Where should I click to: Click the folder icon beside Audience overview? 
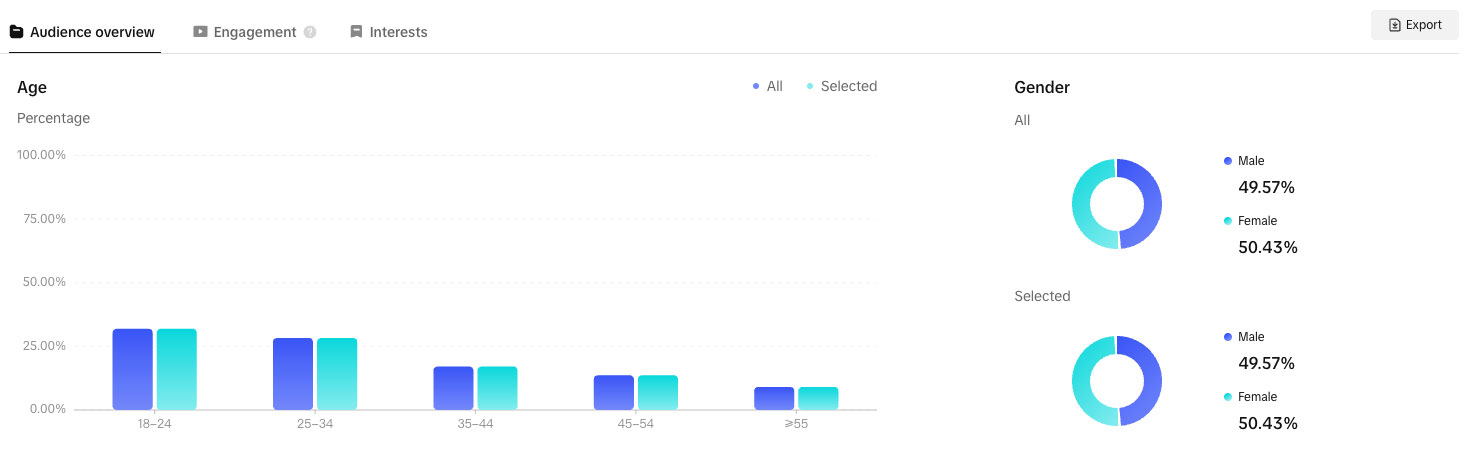[16, 32]
